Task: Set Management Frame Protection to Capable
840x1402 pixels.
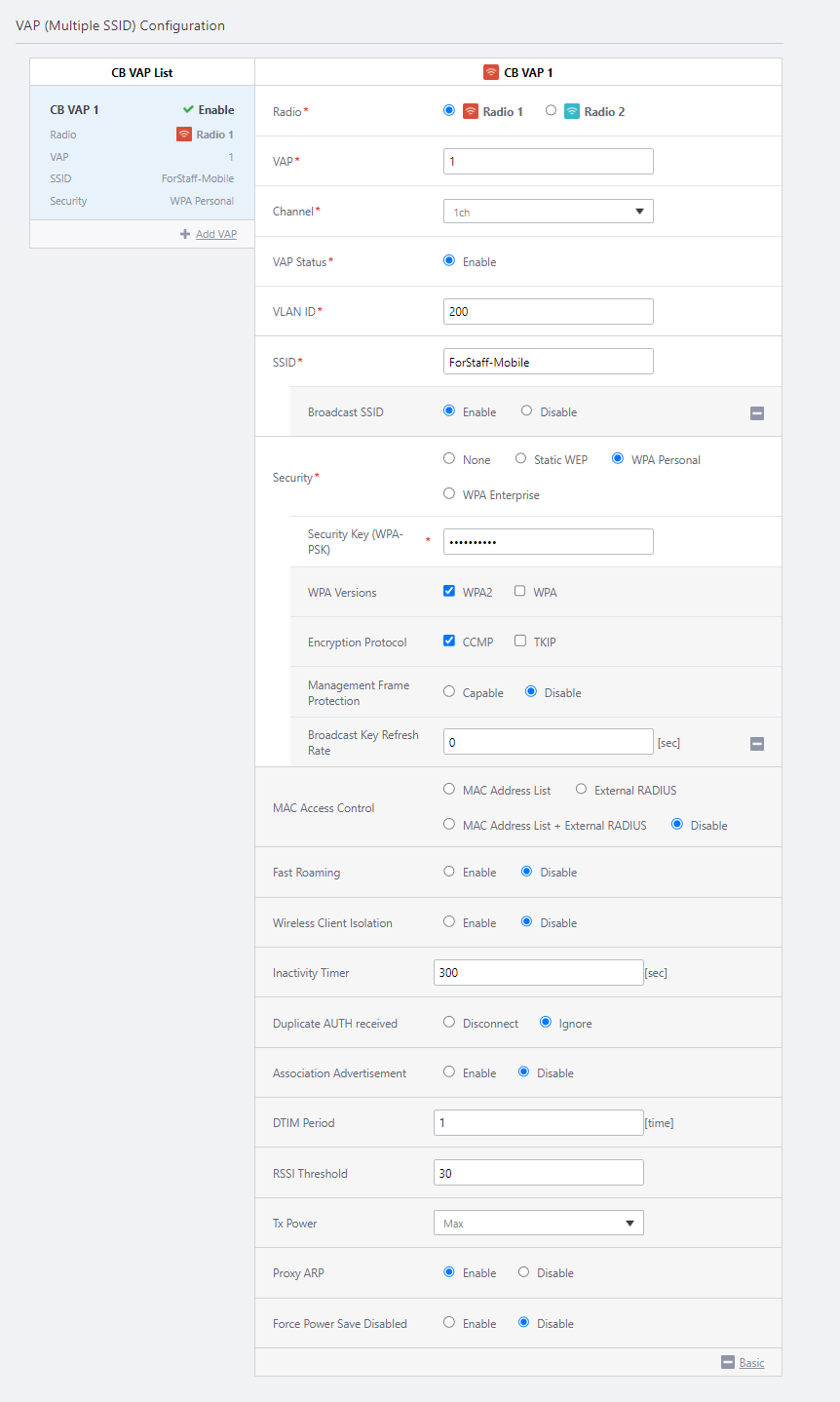Action: tap(449, 691)
